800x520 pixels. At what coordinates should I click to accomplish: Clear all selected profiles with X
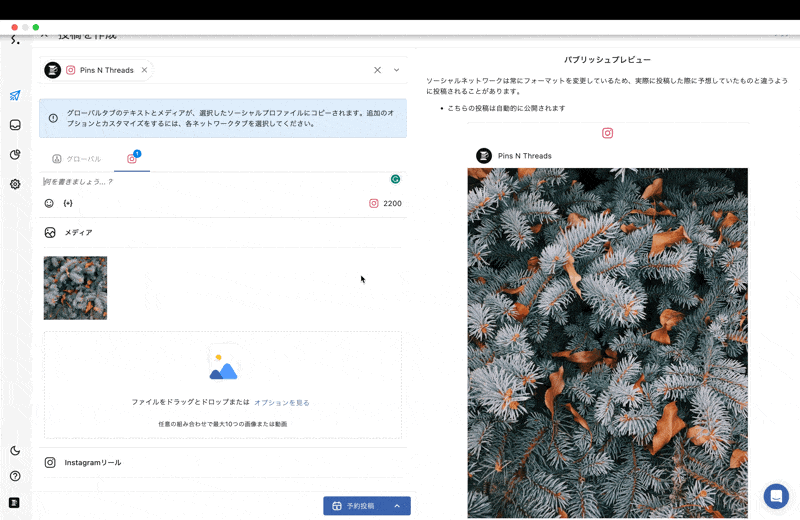pos(377,70)
